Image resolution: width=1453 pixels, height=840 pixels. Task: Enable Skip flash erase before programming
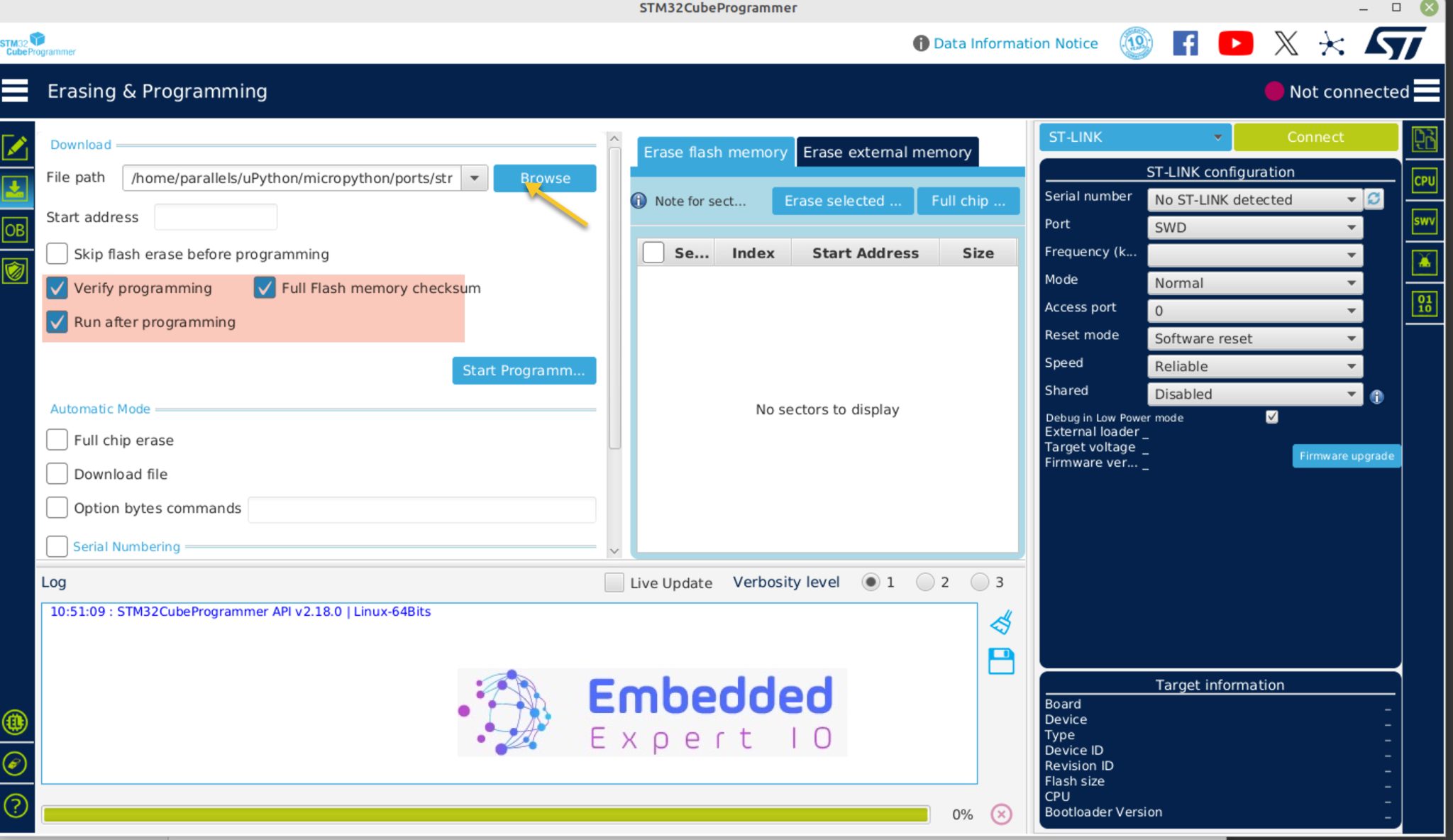click(57, 253)
